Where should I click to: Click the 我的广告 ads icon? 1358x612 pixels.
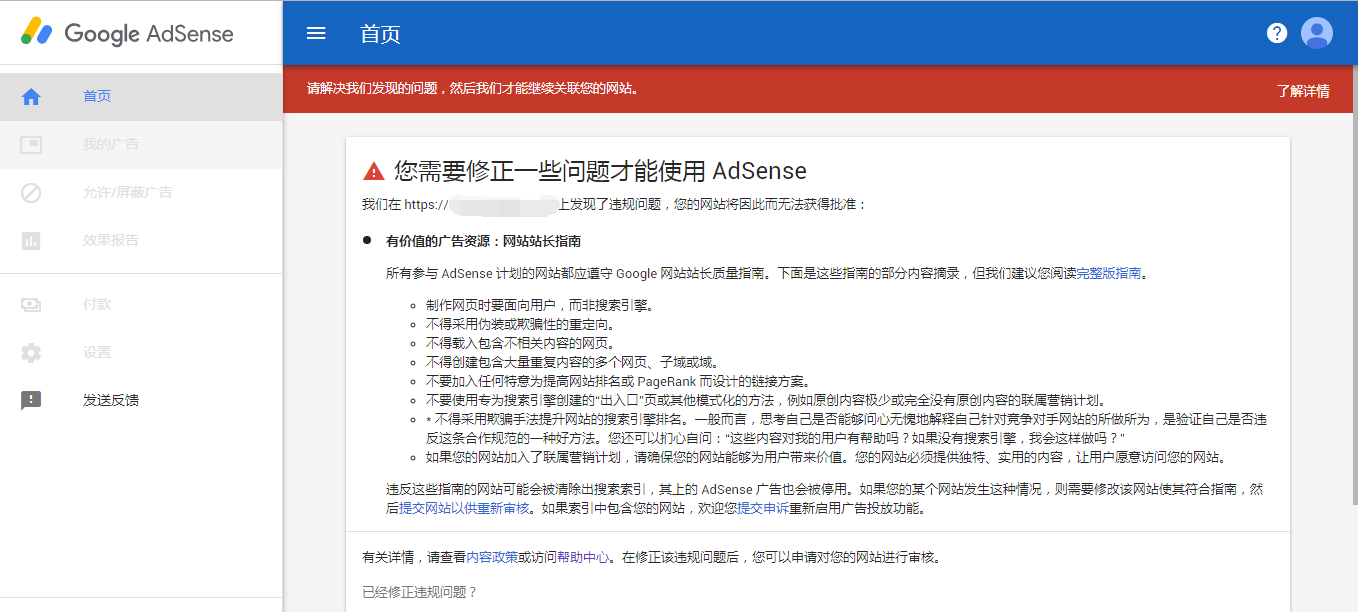31,145
